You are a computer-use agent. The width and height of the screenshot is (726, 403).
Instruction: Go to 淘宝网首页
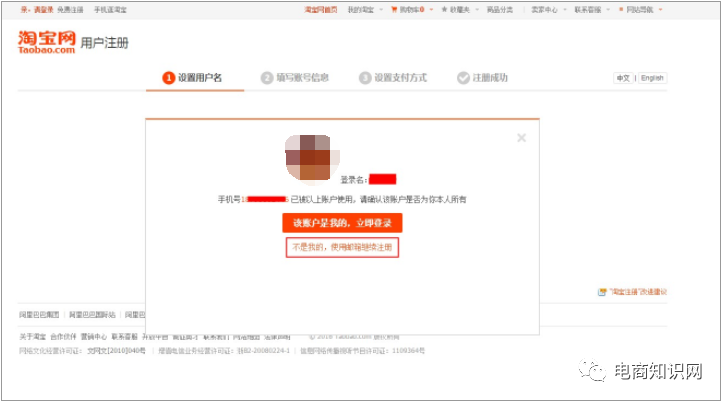[320, 10]
